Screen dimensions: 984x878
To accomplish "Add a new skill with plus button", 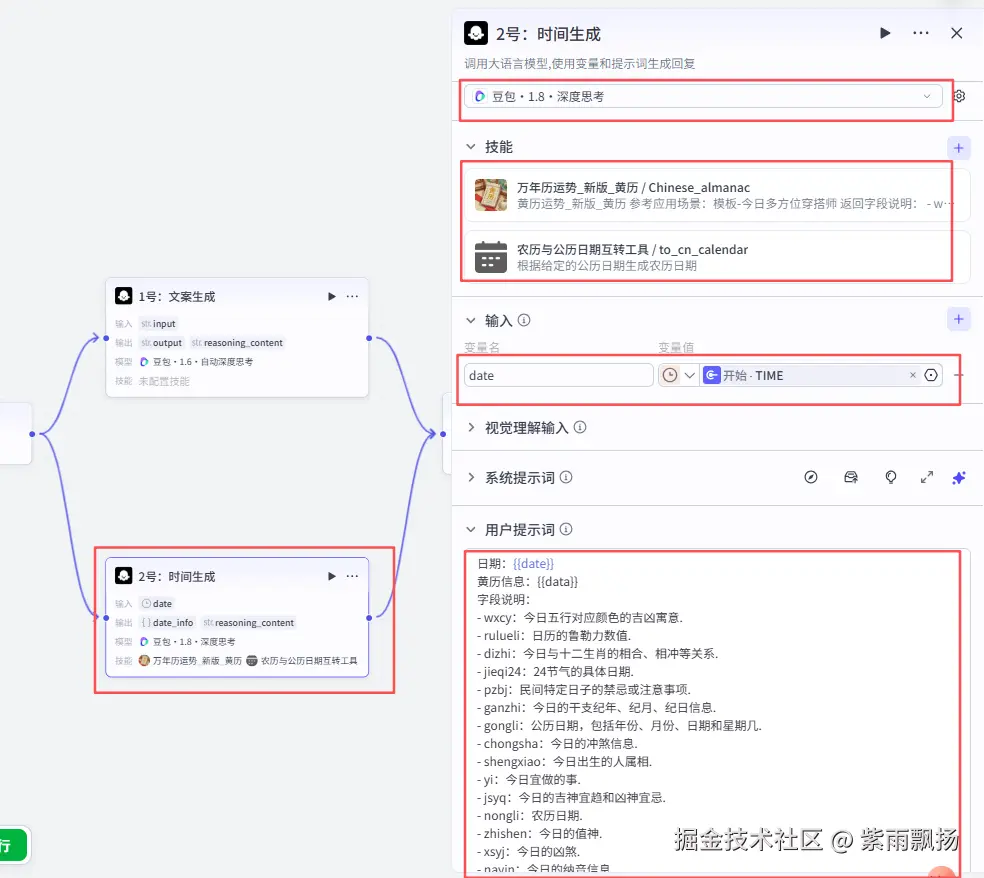I will click(958, 148).
